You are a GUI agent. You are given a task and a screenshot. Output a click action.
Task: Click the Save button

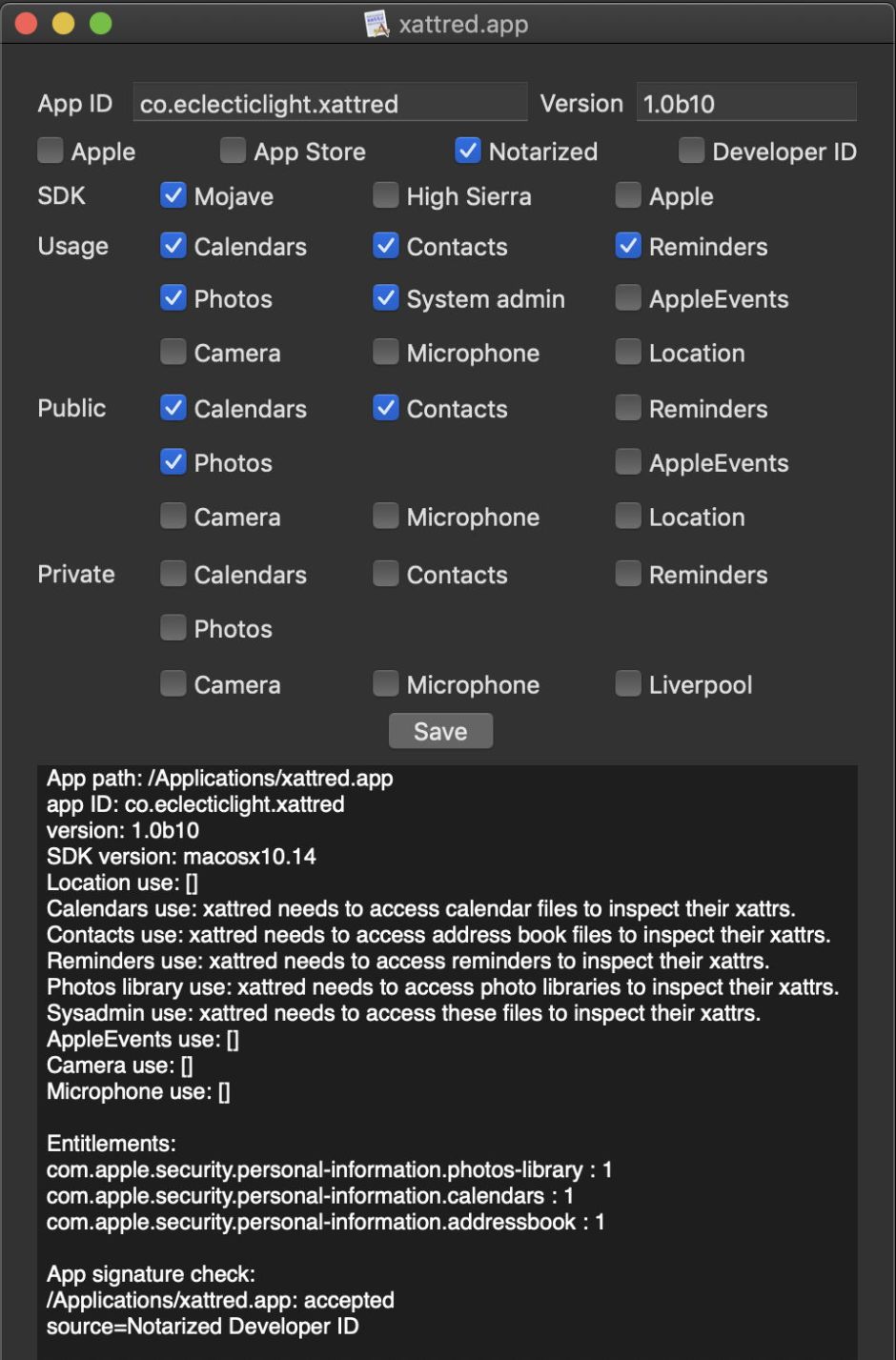[x=440, y=731]
